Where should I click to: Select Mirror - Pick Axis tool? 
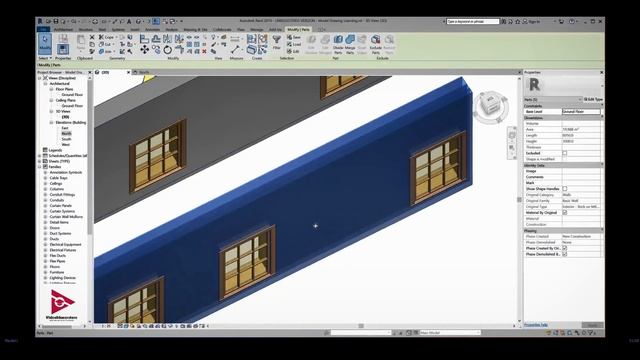167,39
